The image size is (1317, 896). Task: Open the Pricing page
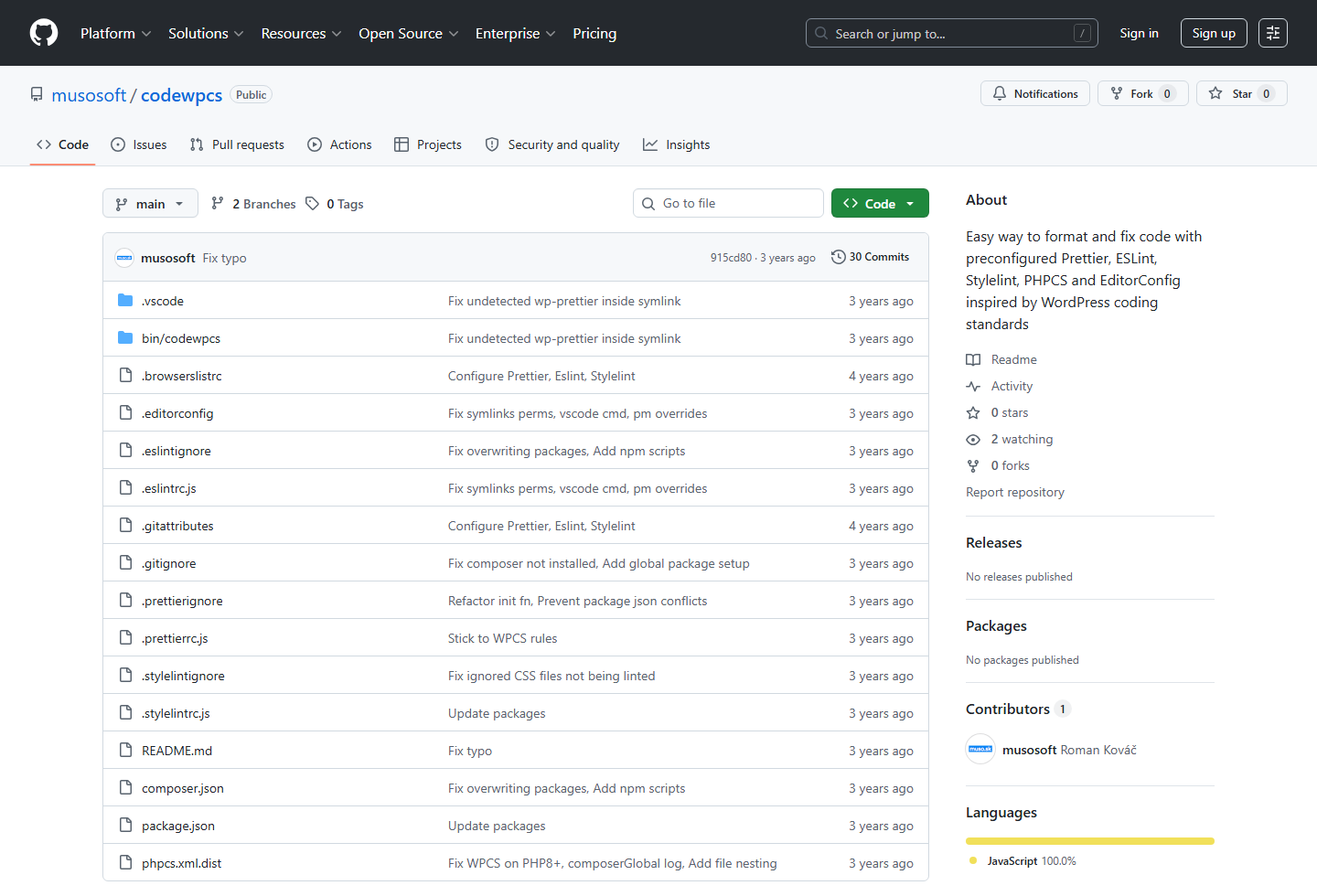tap(594, 33)
